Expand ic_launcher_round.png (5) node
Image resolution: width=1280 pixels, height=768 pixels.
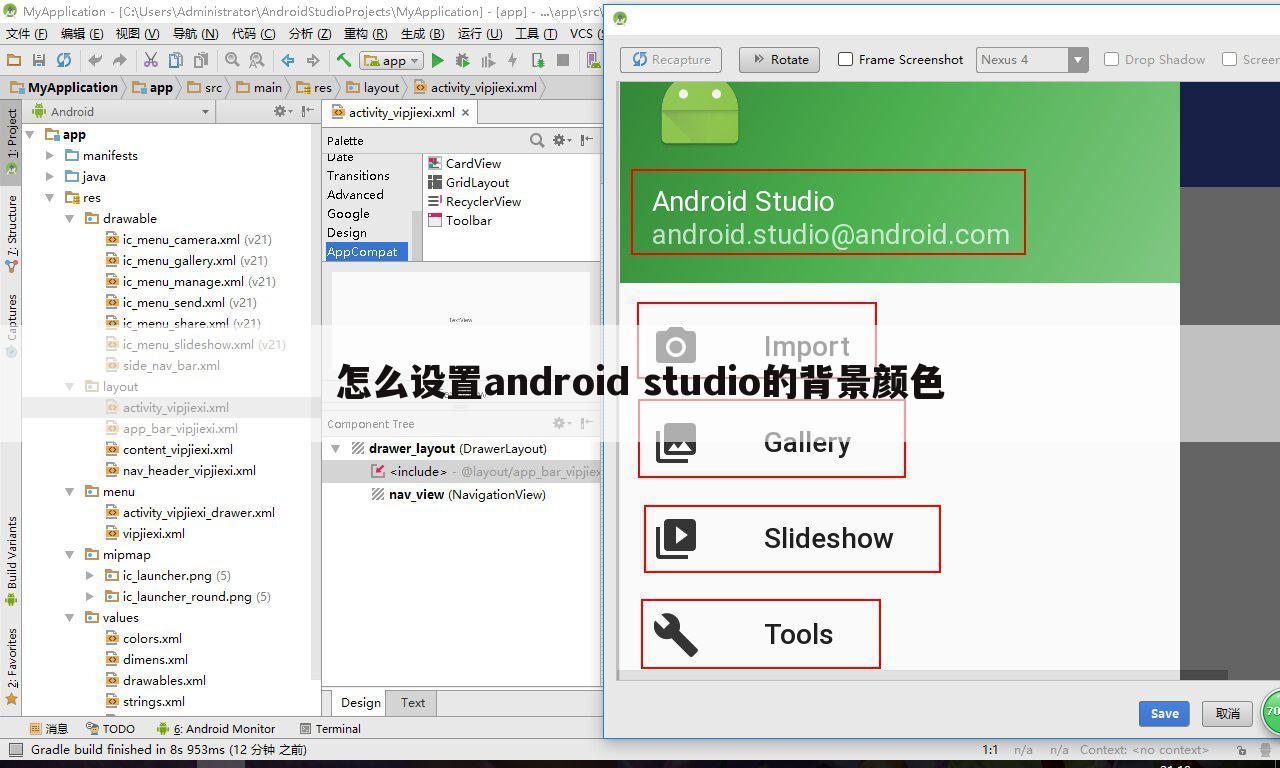coord(90,596)
